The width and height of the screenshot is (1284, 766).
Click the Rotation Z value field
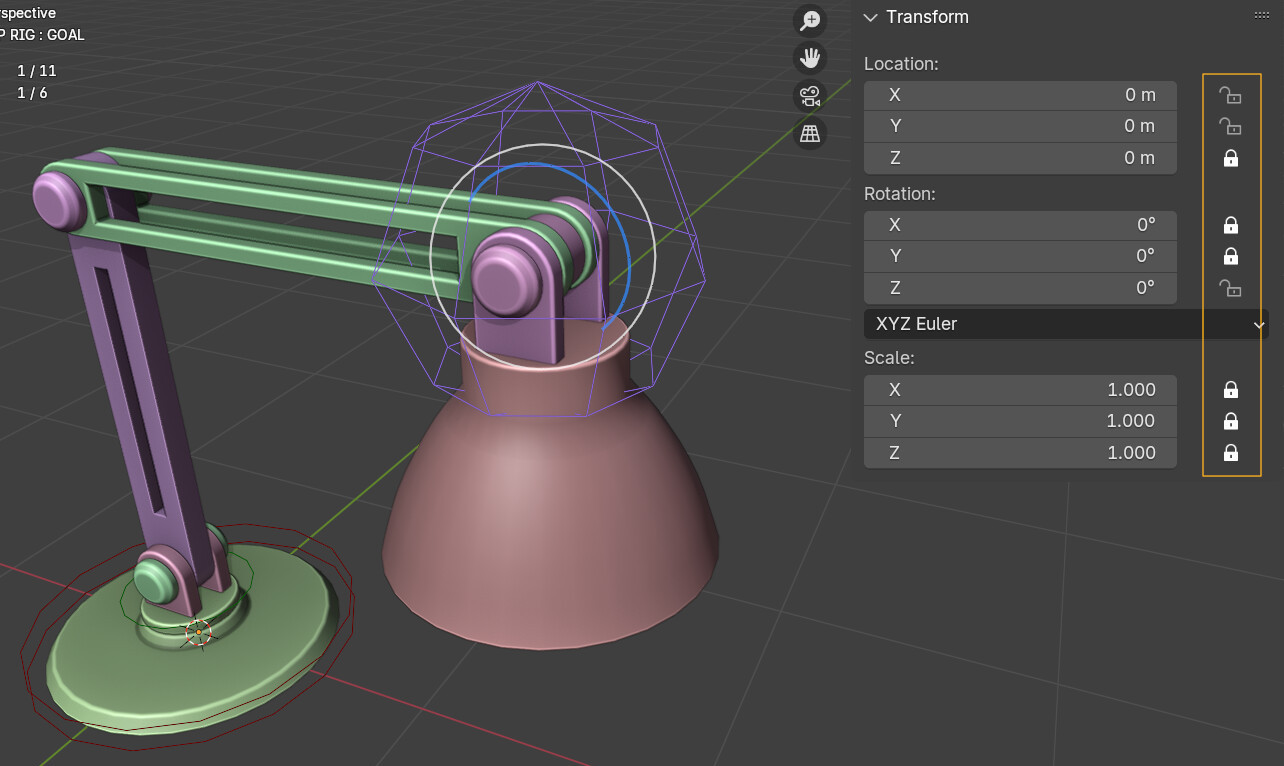coord(1020,288)
